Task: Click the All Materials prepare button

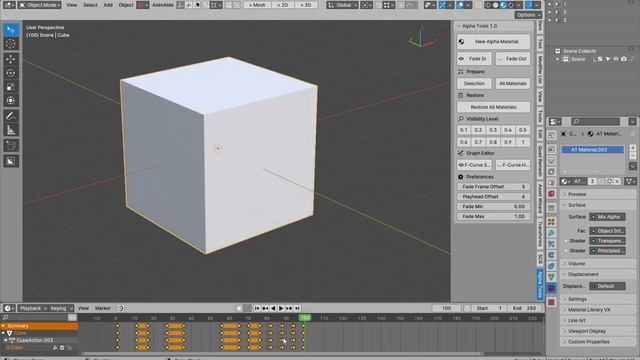Action: click(x=513, y=83)
